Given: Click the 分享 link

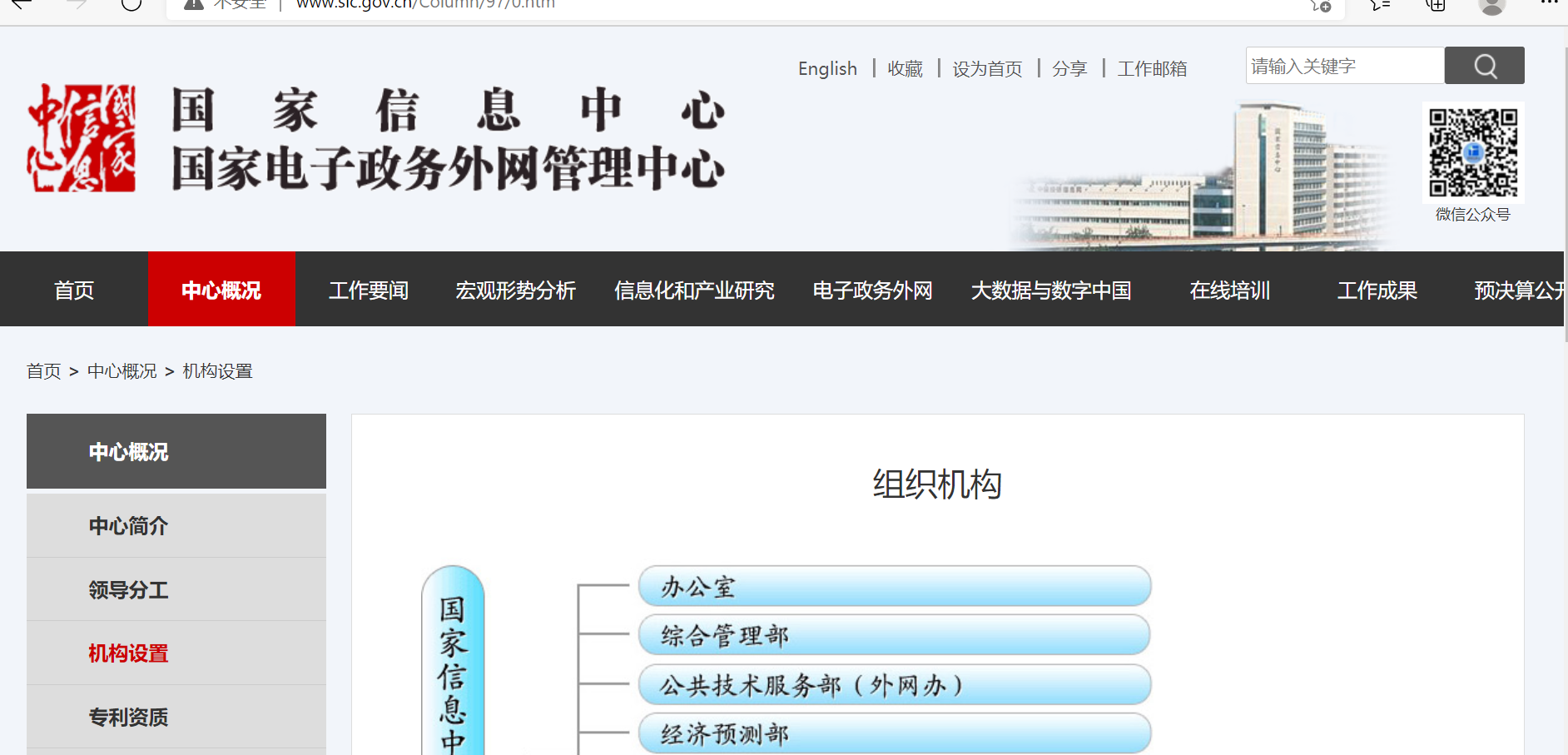Looking at the screenshot, I should (x=1069, y=69).
